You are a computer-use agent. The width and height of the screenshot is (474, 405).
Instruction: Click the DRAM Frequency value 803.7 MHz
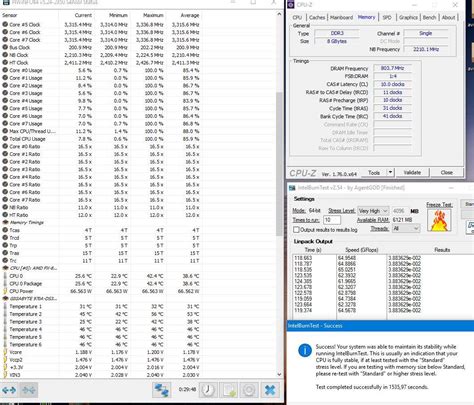[392, 68]
